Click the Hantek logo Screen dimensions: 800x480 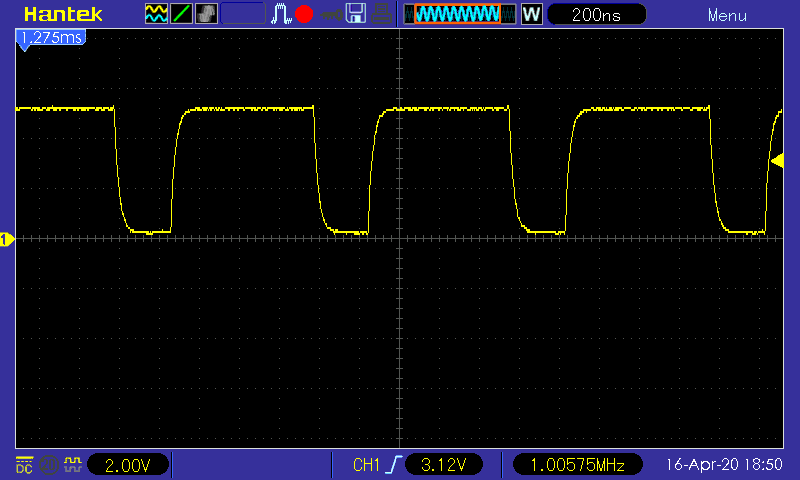[63, 14]
